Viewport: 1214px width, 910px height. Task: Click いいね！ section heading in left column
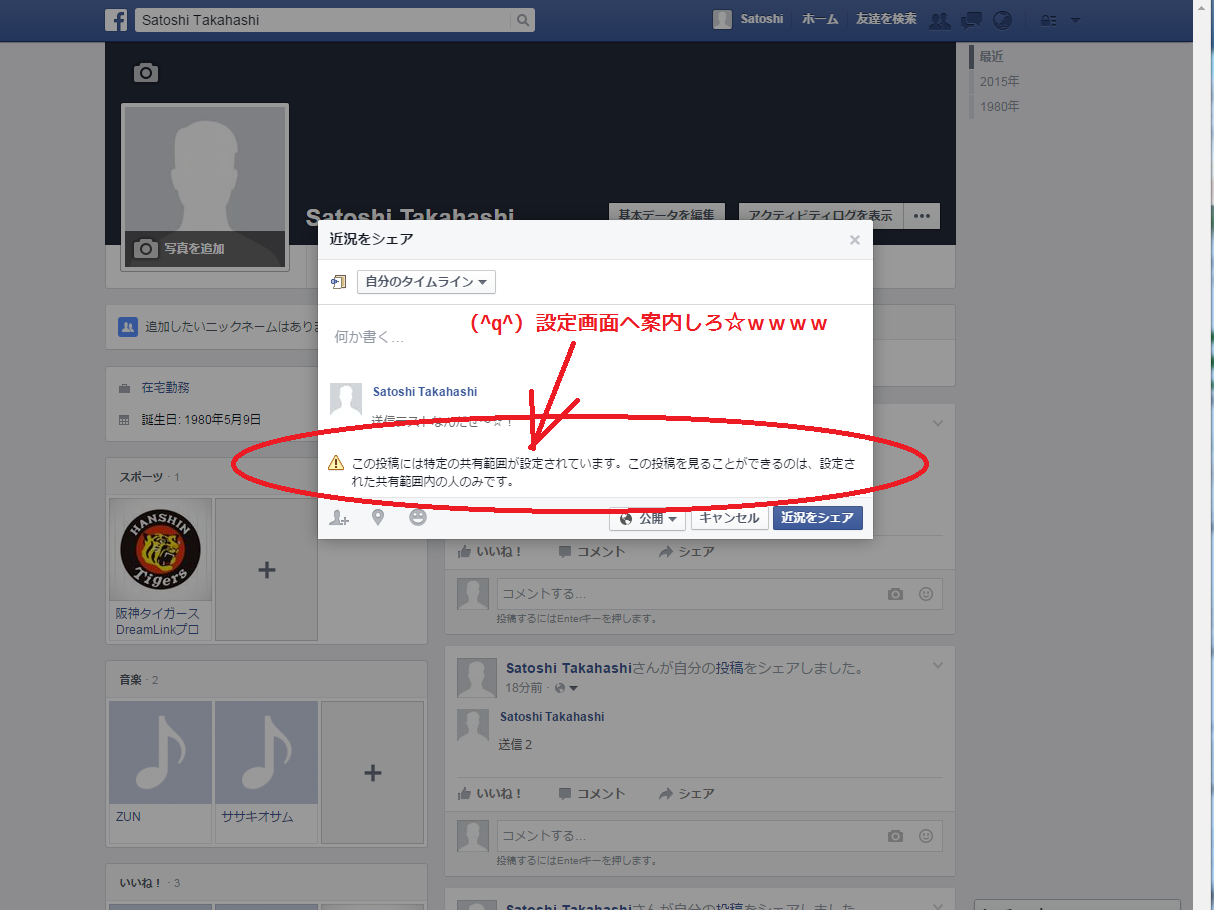point(140,883)
